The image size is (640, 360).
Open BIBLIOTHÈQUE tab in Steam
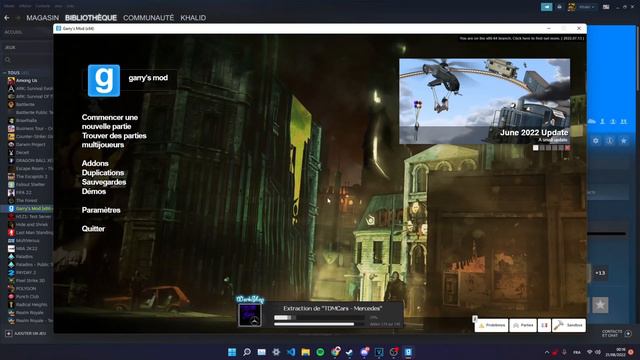[x=91, y=18]
